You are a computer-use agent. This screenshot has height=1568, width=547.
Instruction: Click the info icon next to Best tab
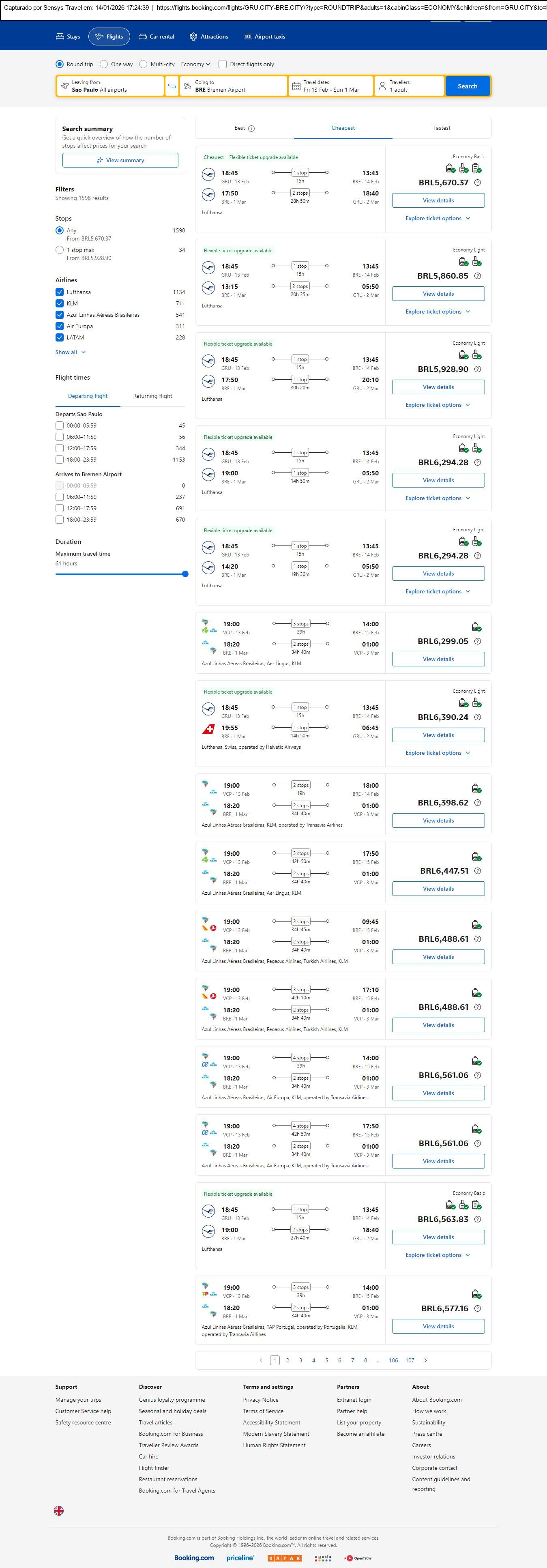[251, 129]
